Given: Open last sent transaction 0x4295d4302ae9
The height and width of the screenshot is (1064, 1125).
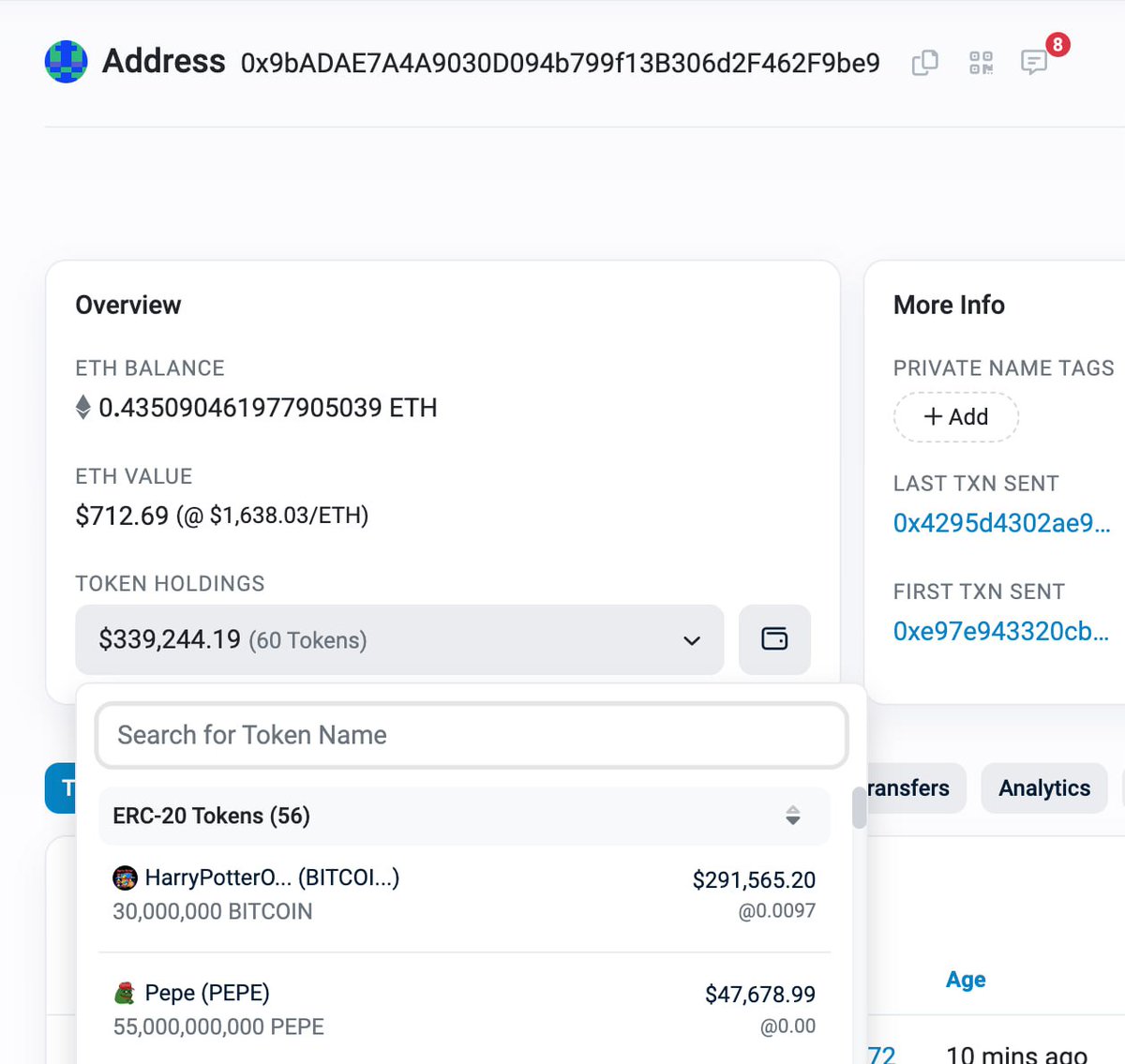Looking at the screenshot, I should (x=1002, y=523).
